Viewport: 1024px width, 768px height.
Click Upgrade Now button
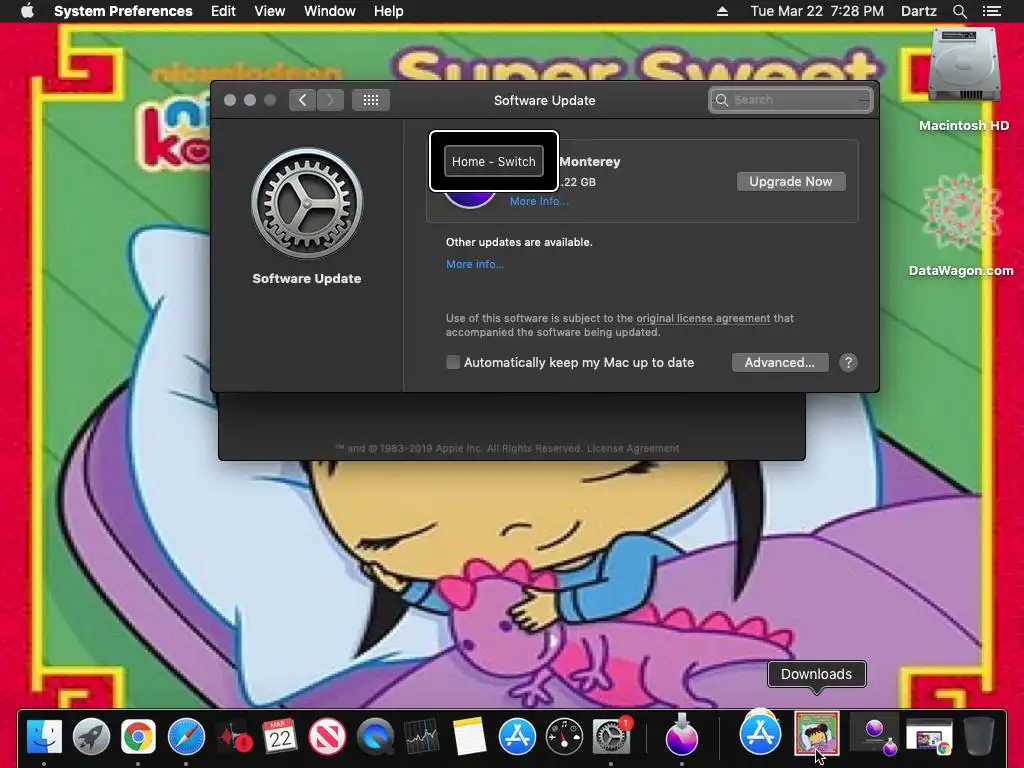[x=791, y=182]
